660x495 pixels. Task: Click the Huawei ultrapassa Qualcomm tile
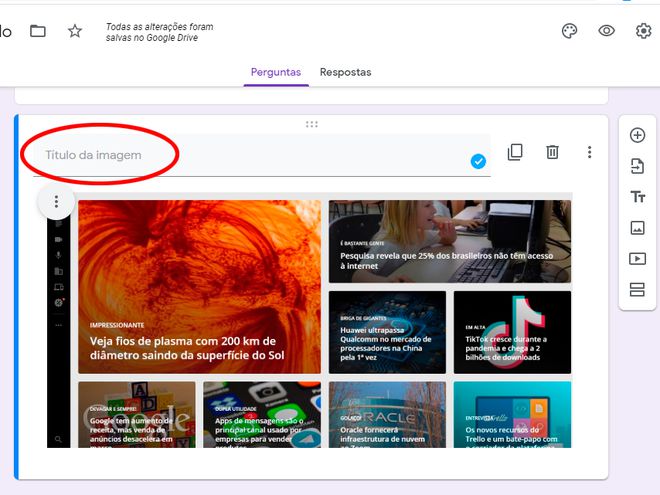[x=387, y=332]
